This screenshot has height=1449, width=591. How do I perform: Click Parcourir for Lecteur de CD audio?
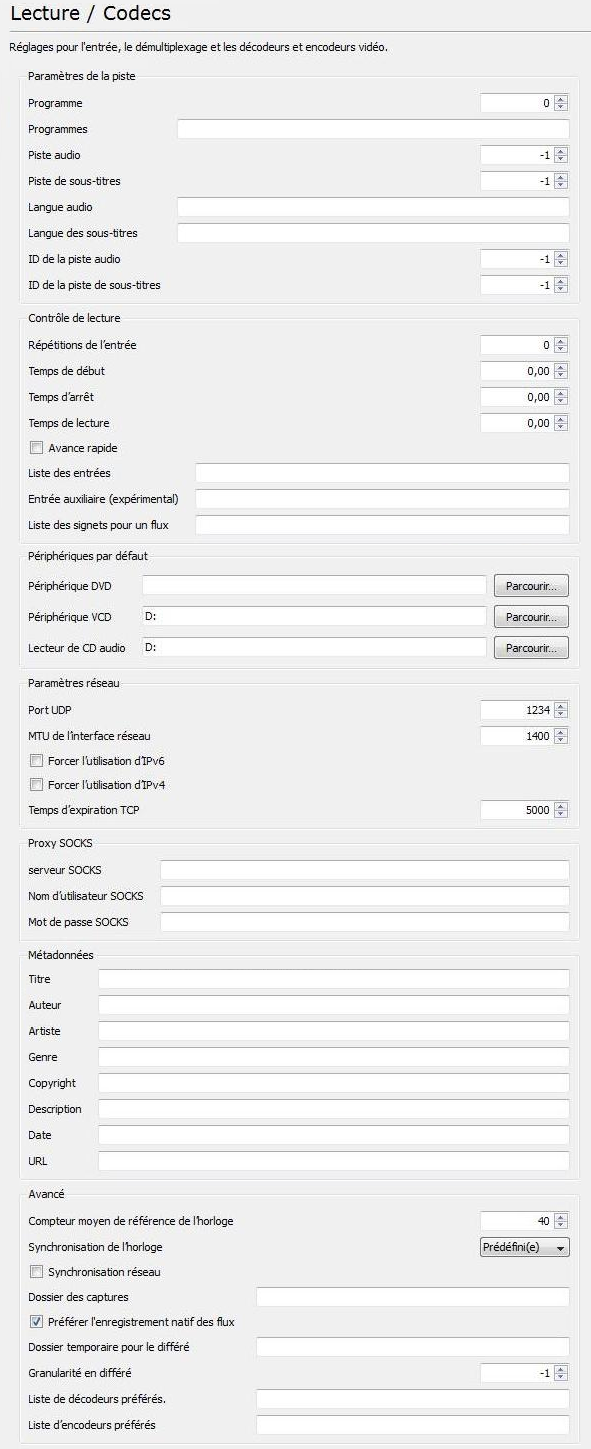531,647
